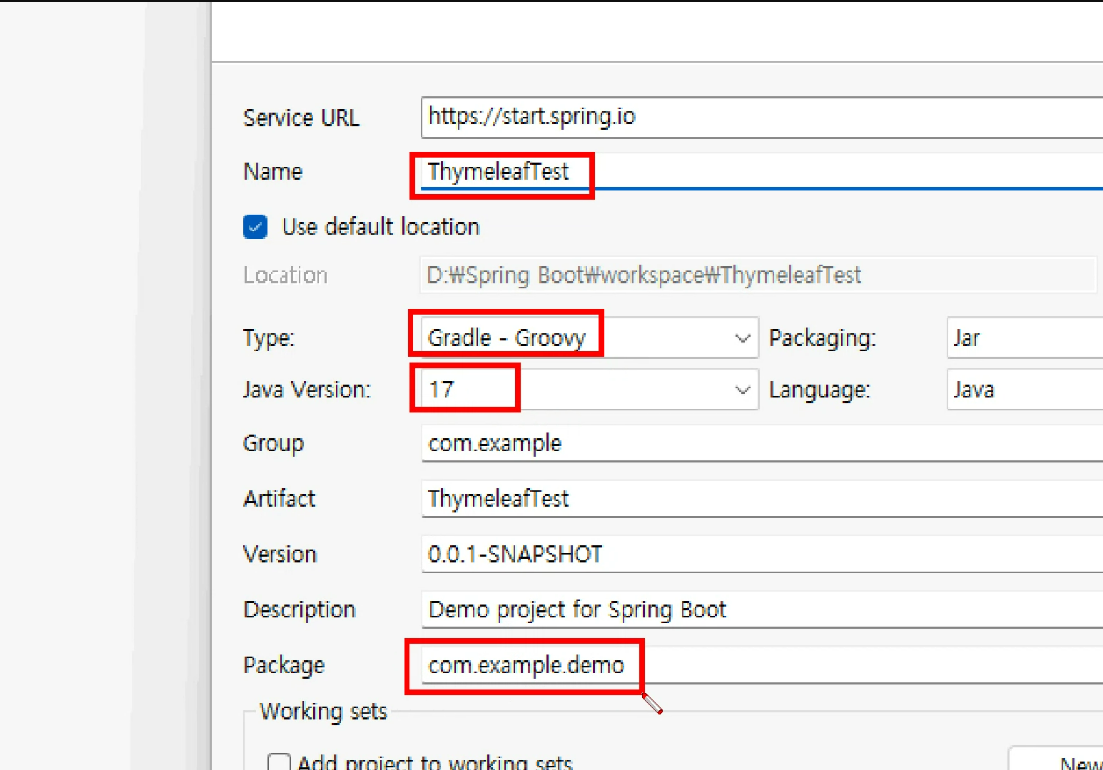This screenshot has height=770, width=1103.
Task: Click the Description field Demo project for Spring Boot
Action: pos(762,610)
